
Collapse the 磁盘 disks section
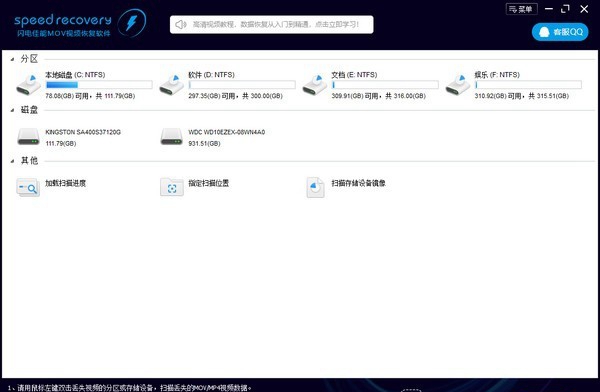(13, 110)
